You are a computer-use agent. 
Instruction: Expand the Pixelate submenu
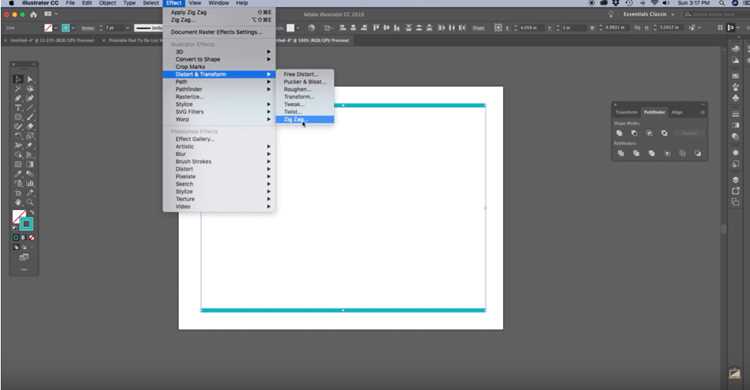click(219, 177)
